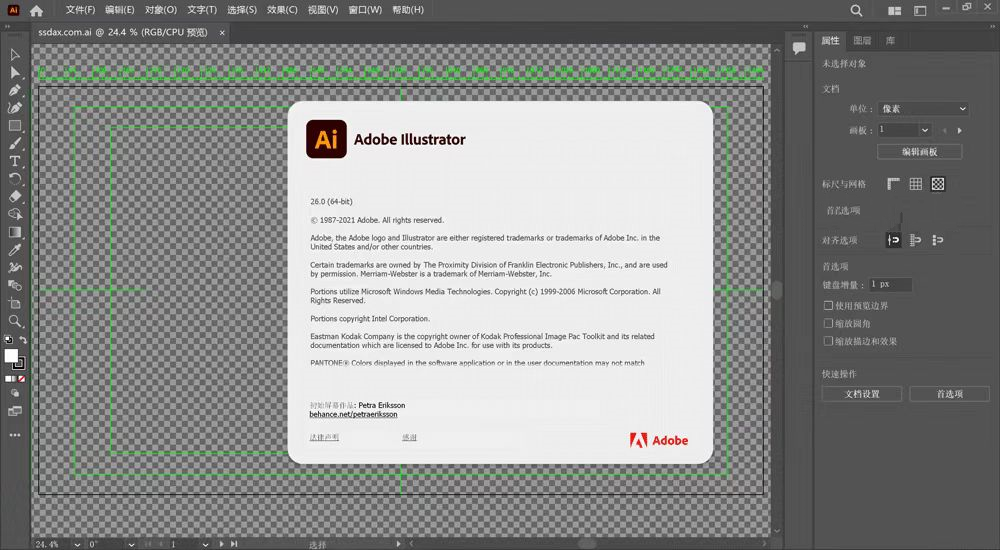Select the Curvature tool

(x=15, y=108)
